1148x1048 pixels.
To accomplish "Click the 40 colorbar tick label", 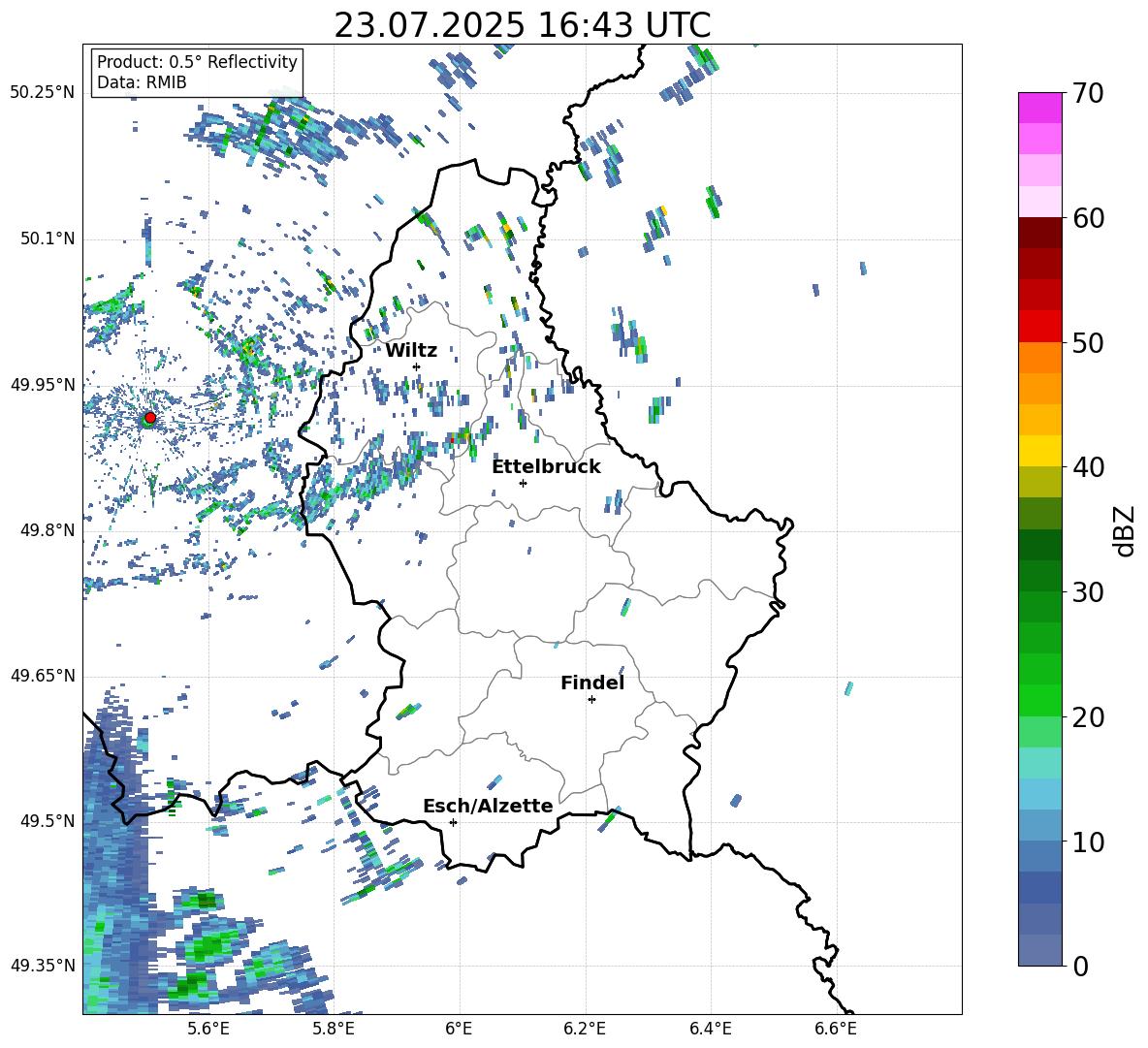I will tap(1088, 467).
